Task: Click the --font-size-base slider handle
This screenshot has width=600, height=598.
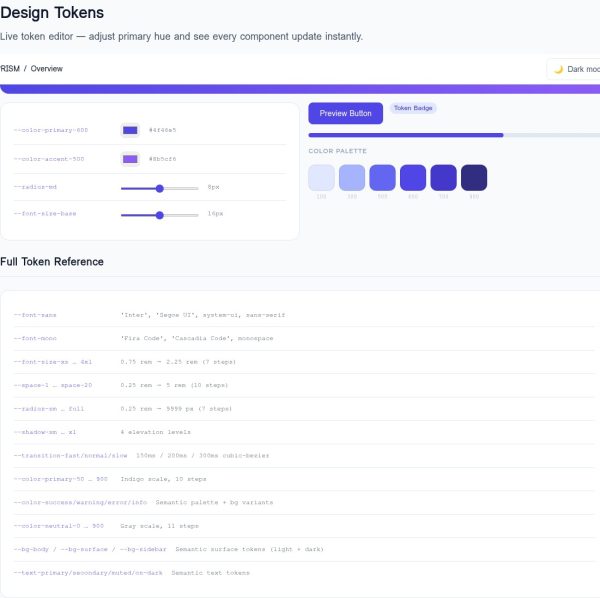Action: [160, 215]
